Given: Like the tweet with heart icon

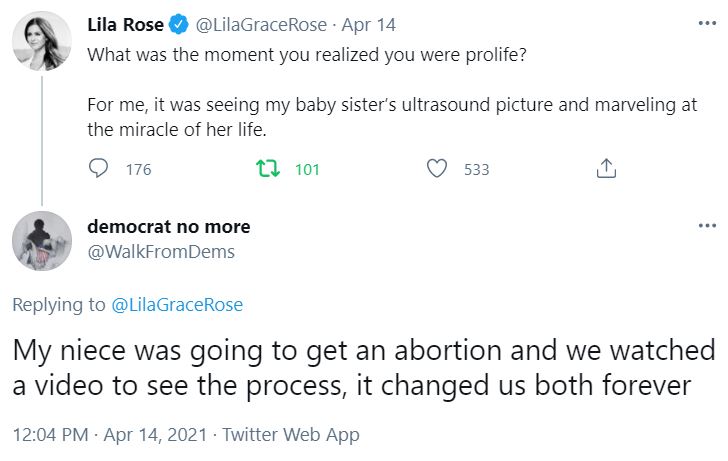Looking at the screenshot, I should tap(436, 169).
